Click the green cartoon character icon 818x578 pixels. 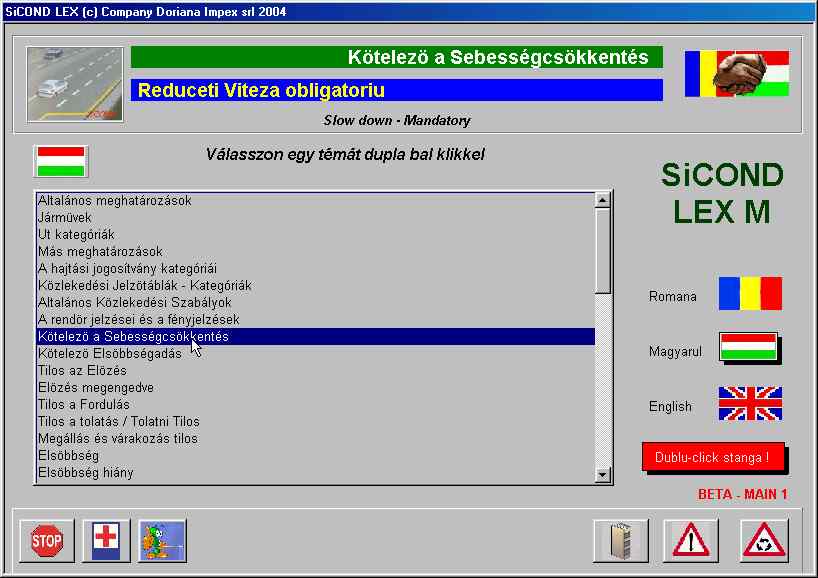coord(162,541)
